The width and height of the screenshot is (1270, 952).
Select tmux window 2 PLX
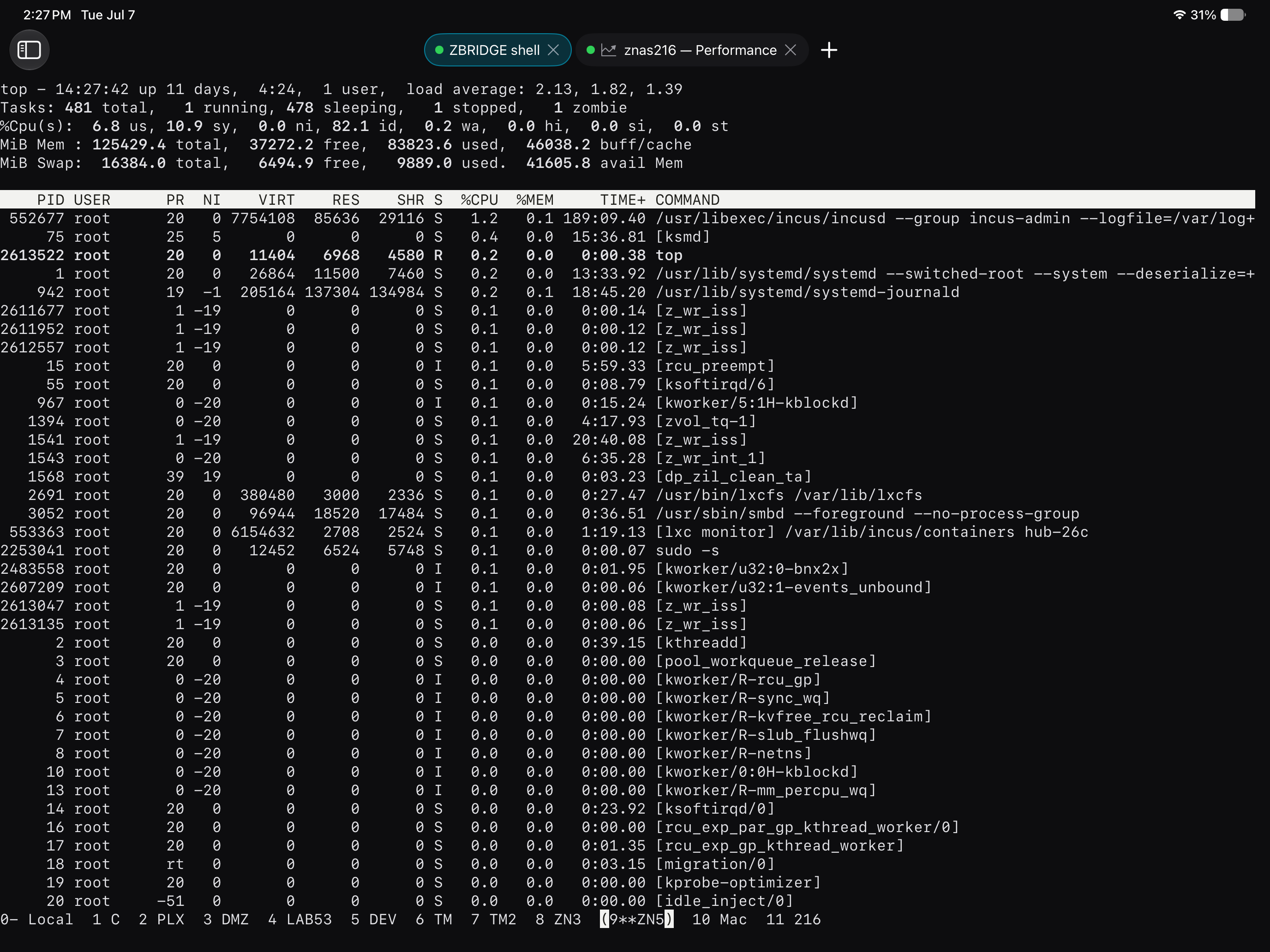162,919
